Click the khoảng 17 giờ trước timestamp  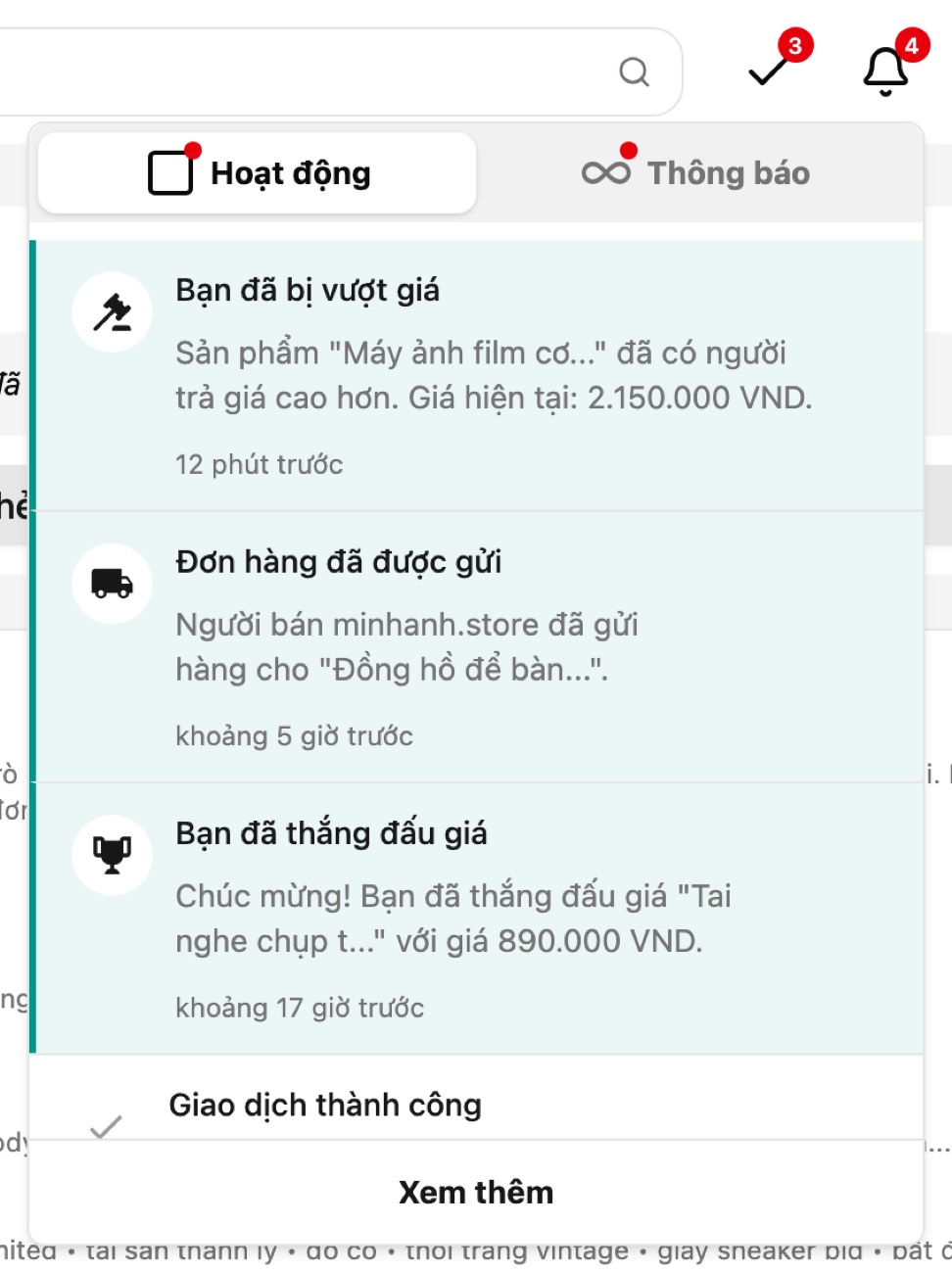pyautogui.click(x=300, y=1008)
